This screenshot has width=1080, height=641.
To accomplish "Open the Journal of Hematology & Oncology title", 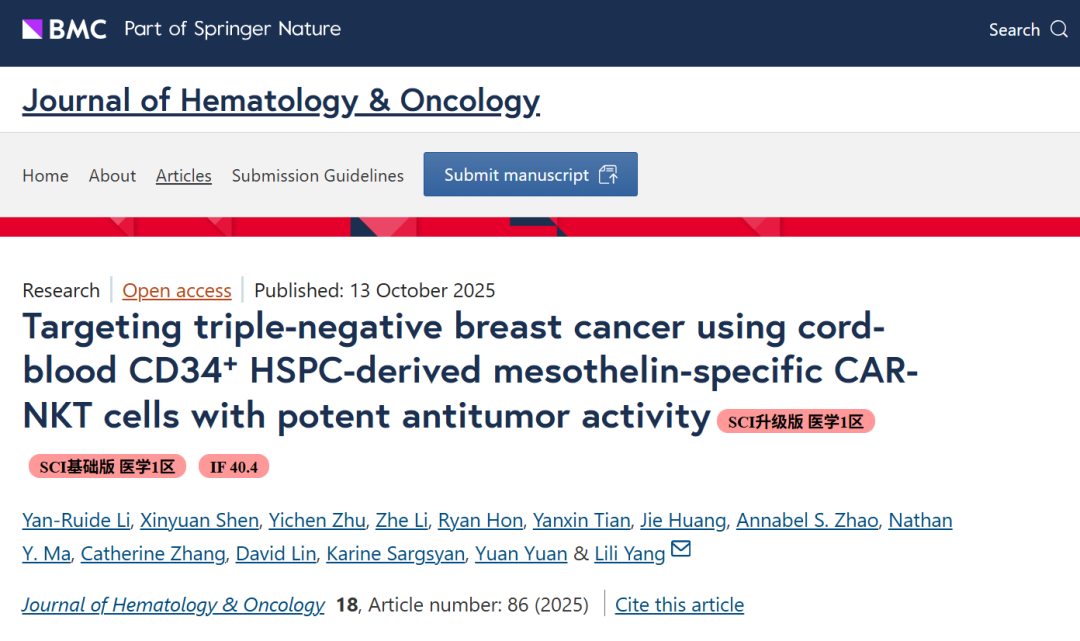I will pos(281,101).
